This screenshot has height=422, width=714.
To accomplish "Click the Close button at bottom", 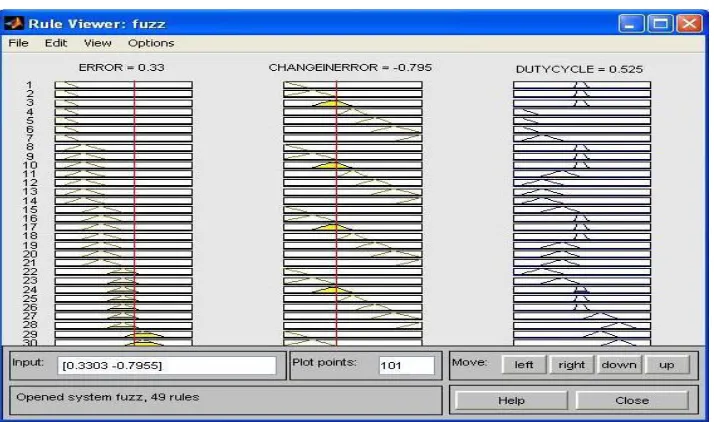I will [632, 401].
